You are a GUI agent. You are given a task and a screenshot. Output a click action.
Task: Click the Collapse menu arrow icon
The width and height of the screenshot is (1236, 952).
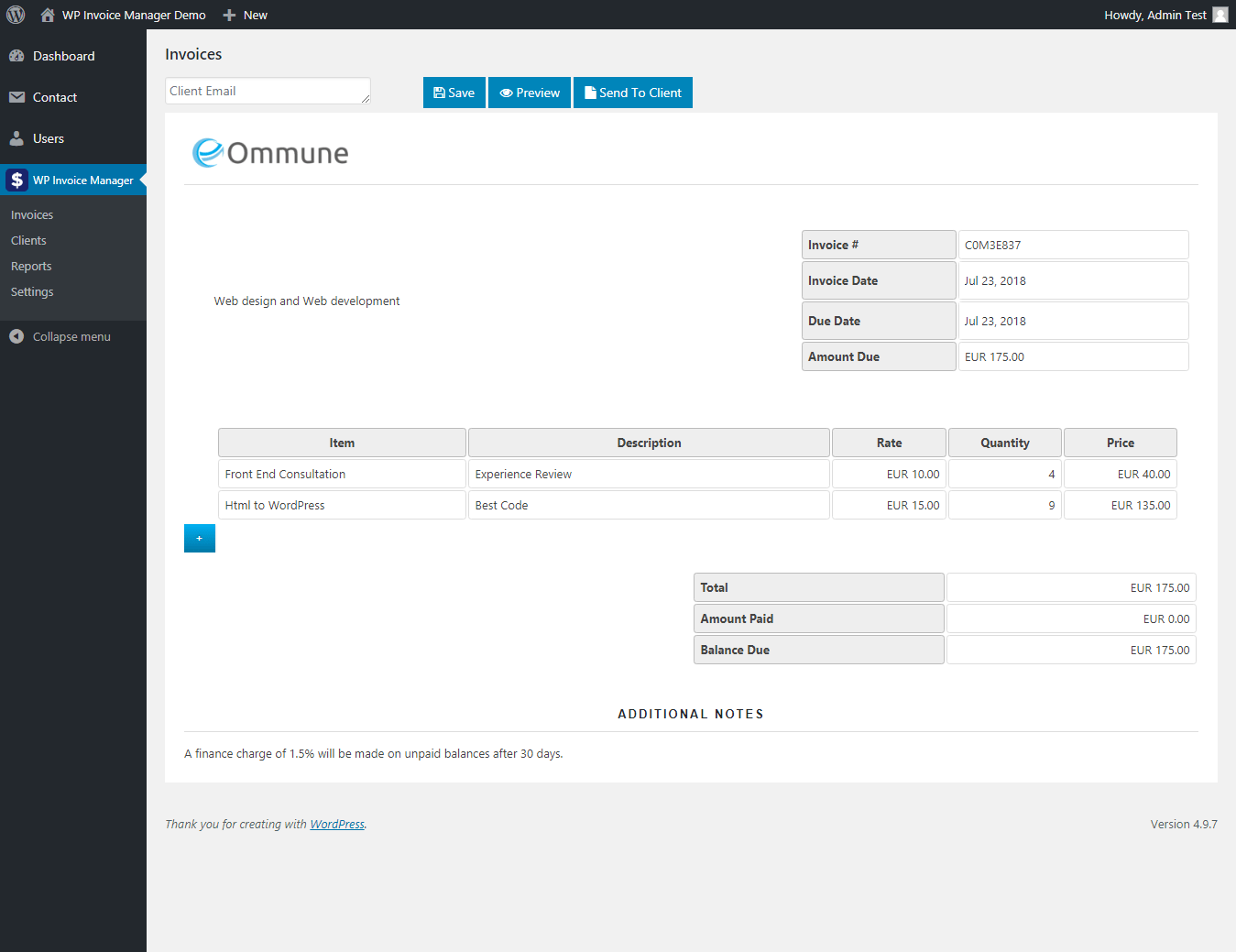pyautogui.click(x=16, y=336)
